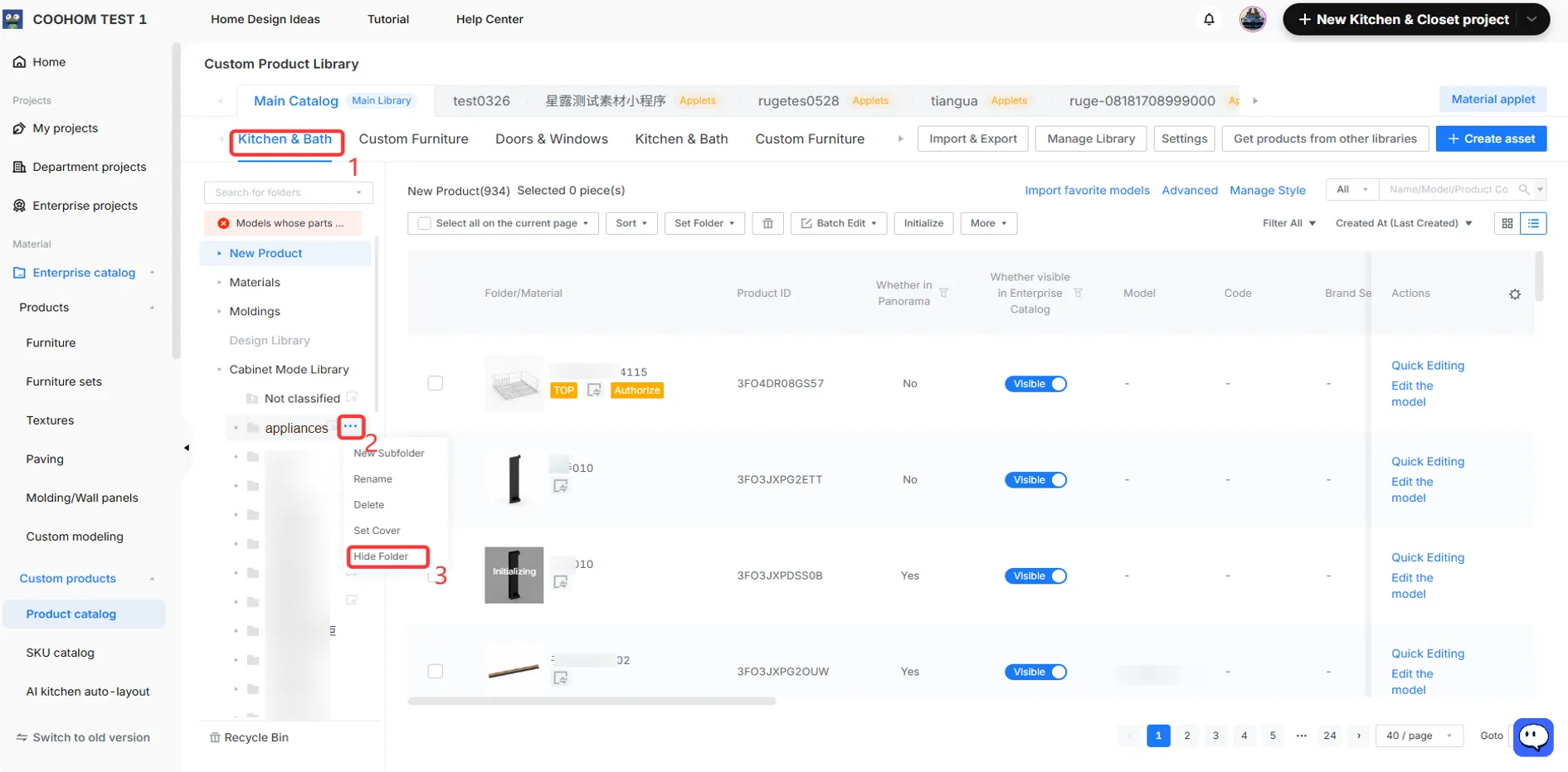Toggle Visible switch for 3FO4DR08GS57

click(1035, 384)
